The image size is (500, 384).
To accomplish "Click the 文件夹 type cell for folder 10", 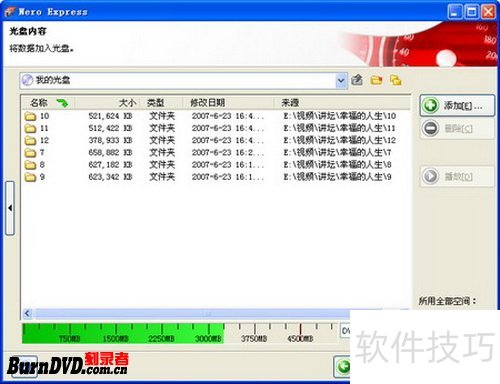I will (x=162, y=116).
